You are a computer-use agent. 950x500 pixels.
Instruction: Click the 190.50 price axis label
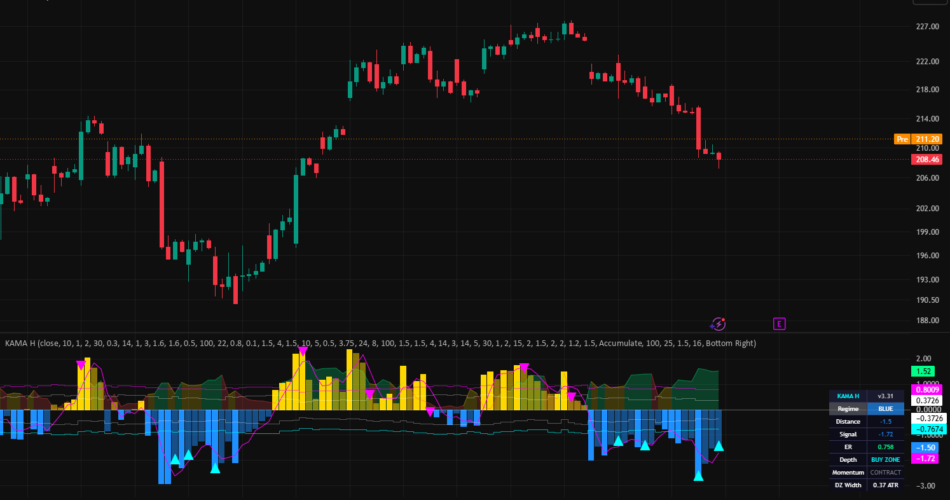[927, 299]
